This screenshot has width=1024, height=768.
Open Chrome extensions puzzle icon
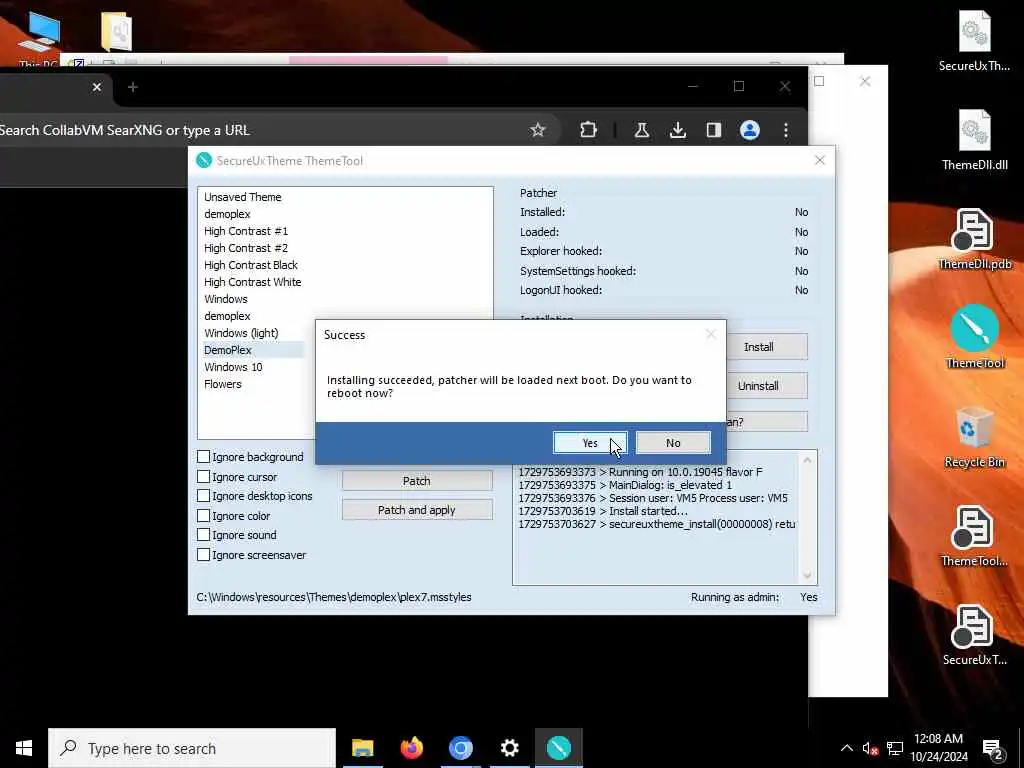click(588, 130)
